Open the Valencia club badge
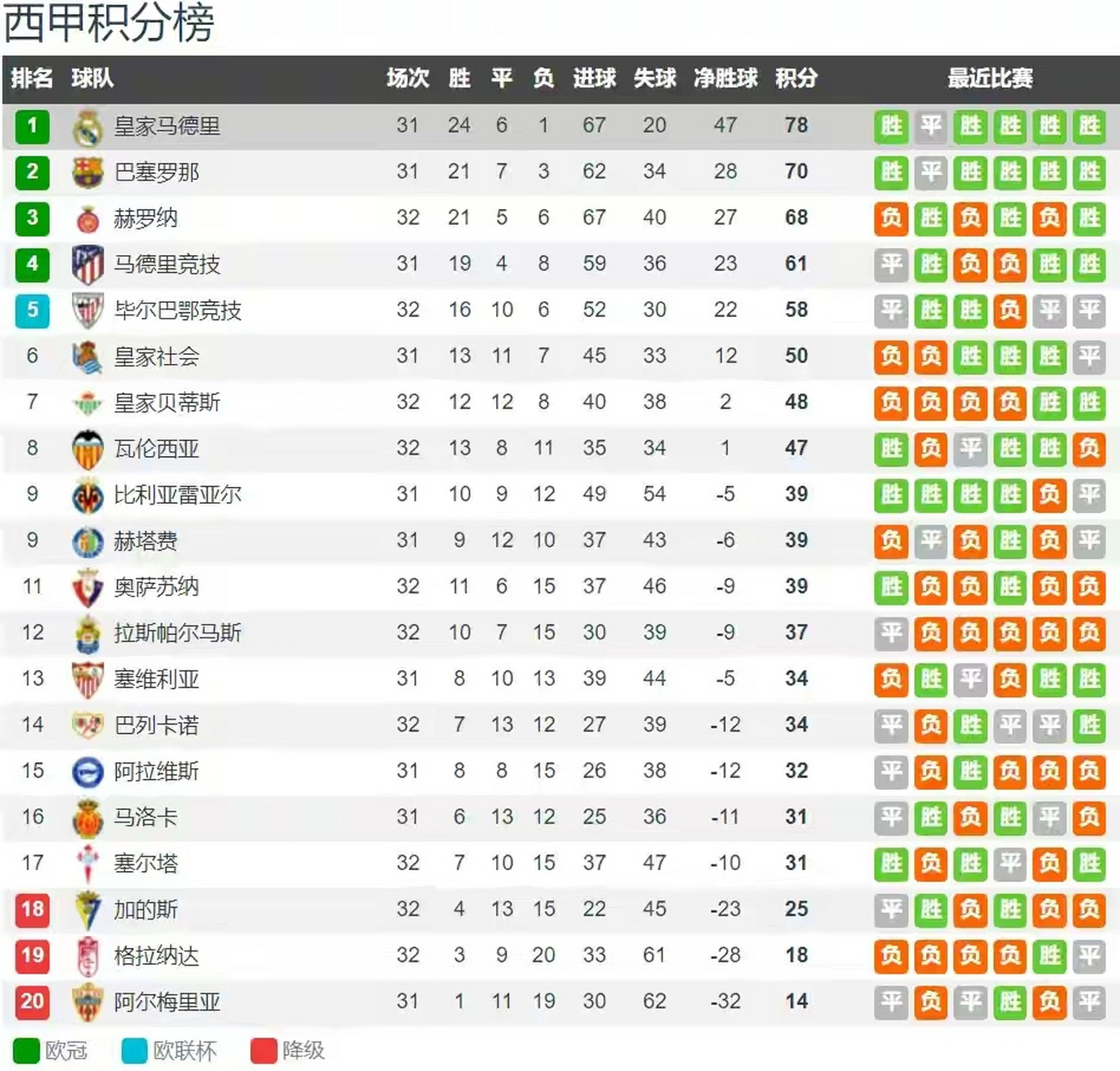This screenshot has height=1071, width=1120. 87,449
